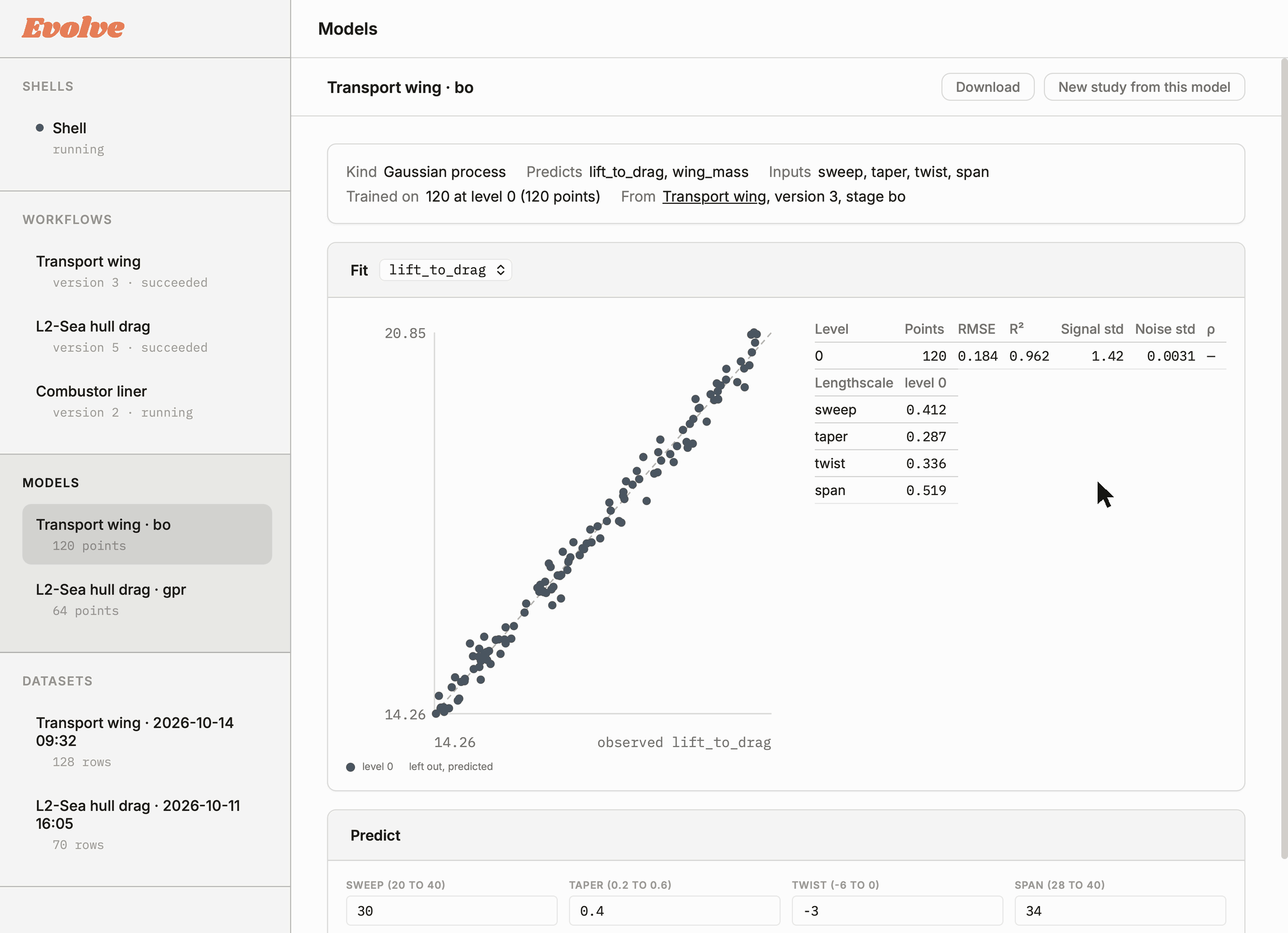Select the L2-Sea hull drag · gpr model
The image size is (1288, 933).
click(147, 599)
